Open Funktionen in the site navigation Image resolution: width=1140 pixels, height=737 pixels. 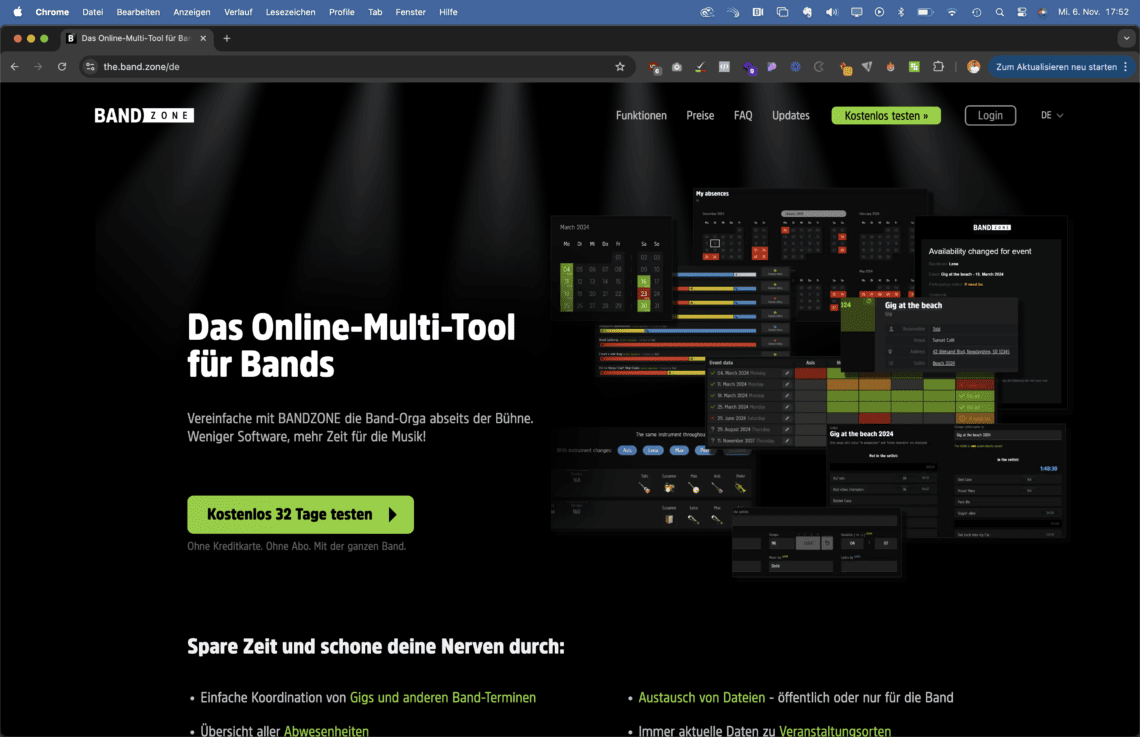(641, 115)
